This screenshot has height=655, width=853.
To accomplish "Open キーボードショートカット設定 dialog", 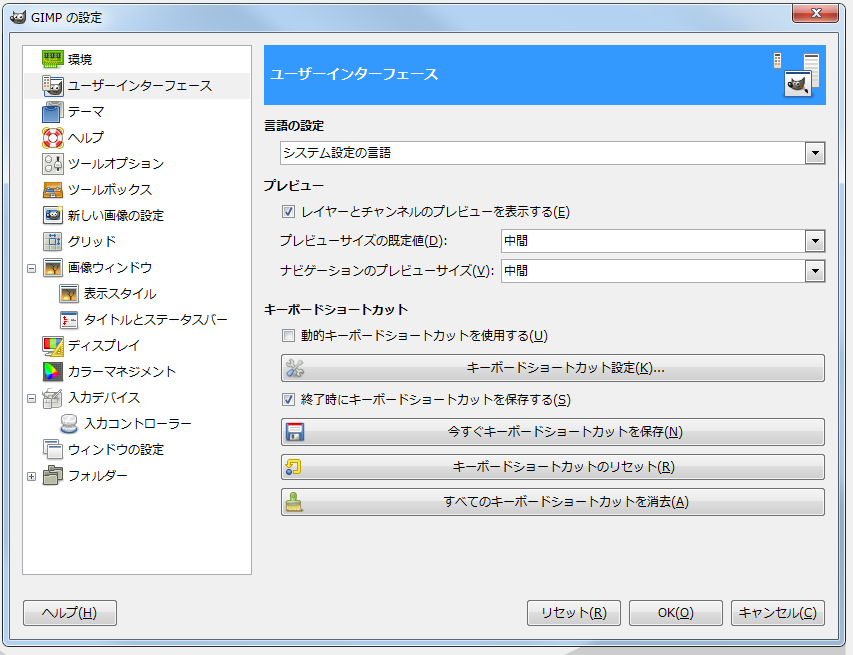I will [553, 368].
